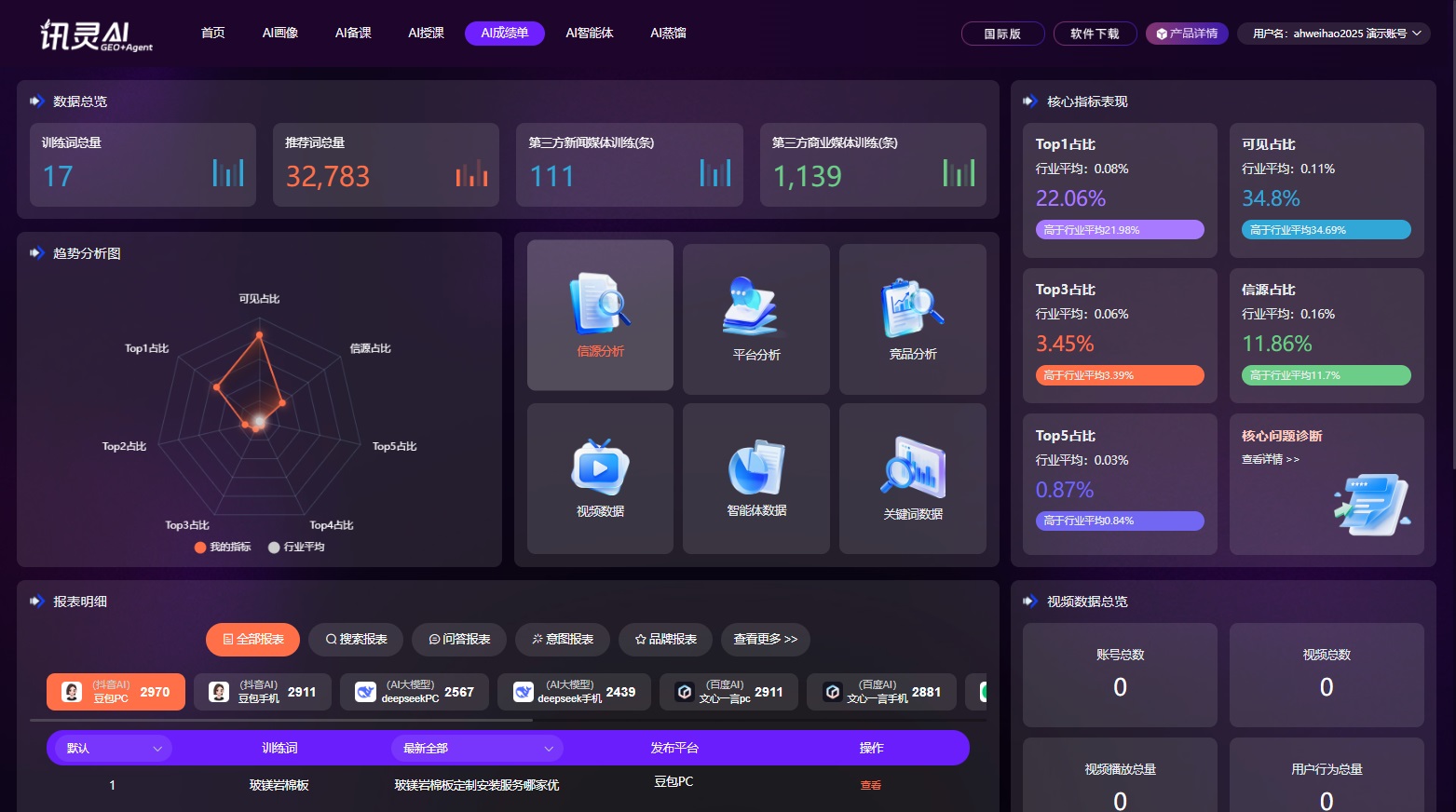
Task: Toggle 我的指标 legend in radar chart
Action: point(223,548)
